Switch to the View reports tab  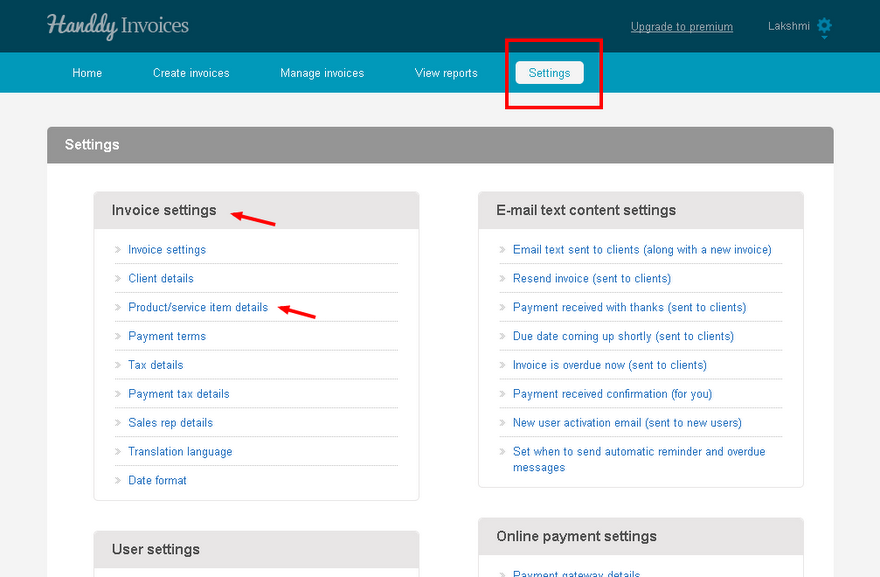tap(446, 73)
